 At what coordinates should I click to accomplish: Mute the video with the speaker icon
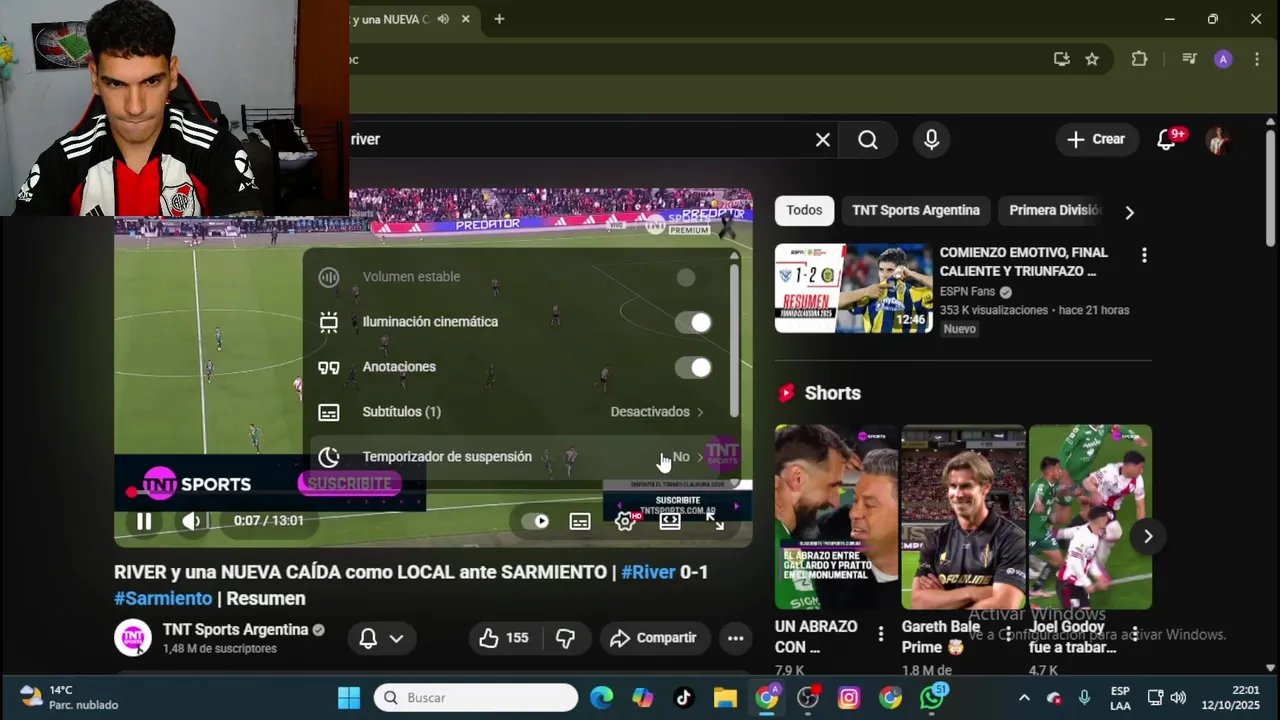191,521
